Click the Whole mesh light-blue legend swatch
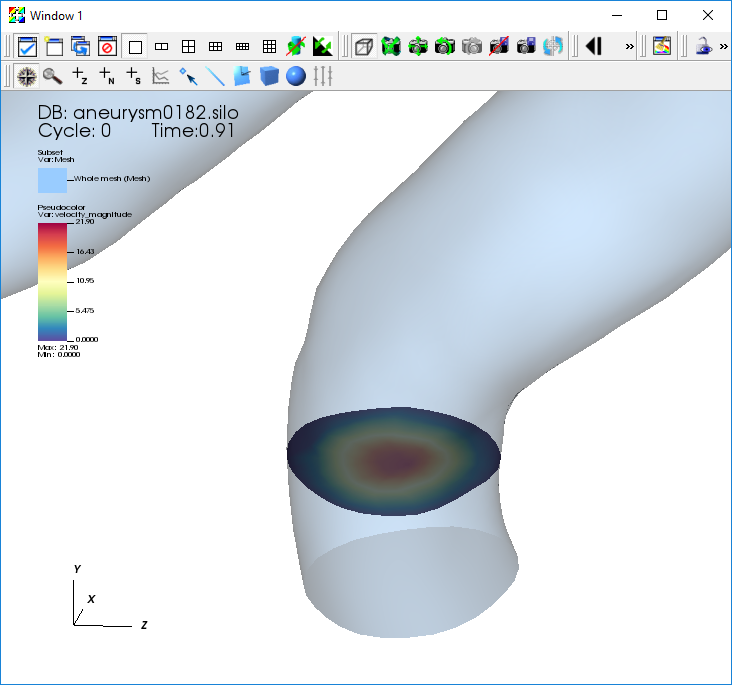 coord(52,180)
